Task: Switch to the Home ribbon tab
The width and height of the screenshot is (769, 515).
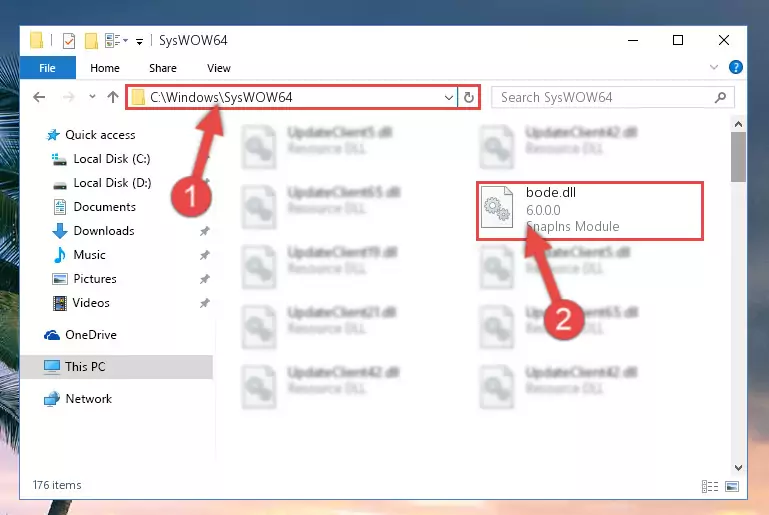Action: coord(105,68)
